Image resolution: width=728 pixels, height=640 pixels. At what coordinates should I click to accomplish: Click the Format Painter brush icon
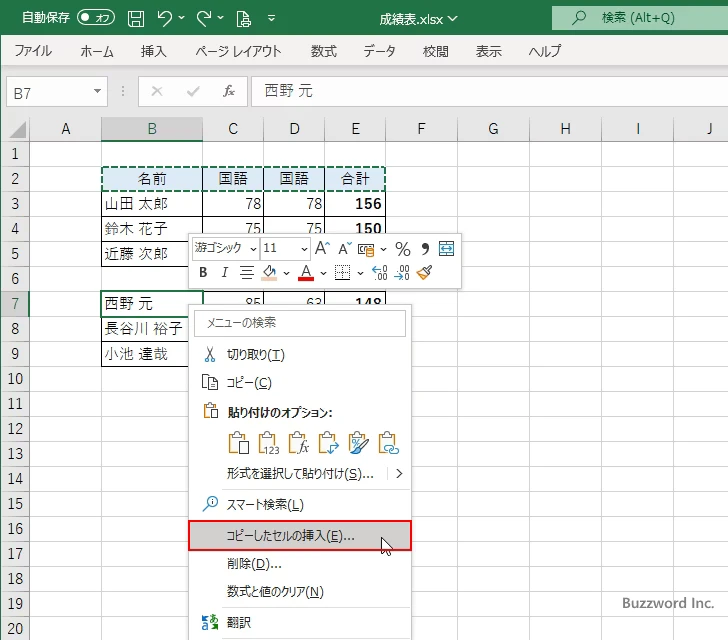click(424, 273)
